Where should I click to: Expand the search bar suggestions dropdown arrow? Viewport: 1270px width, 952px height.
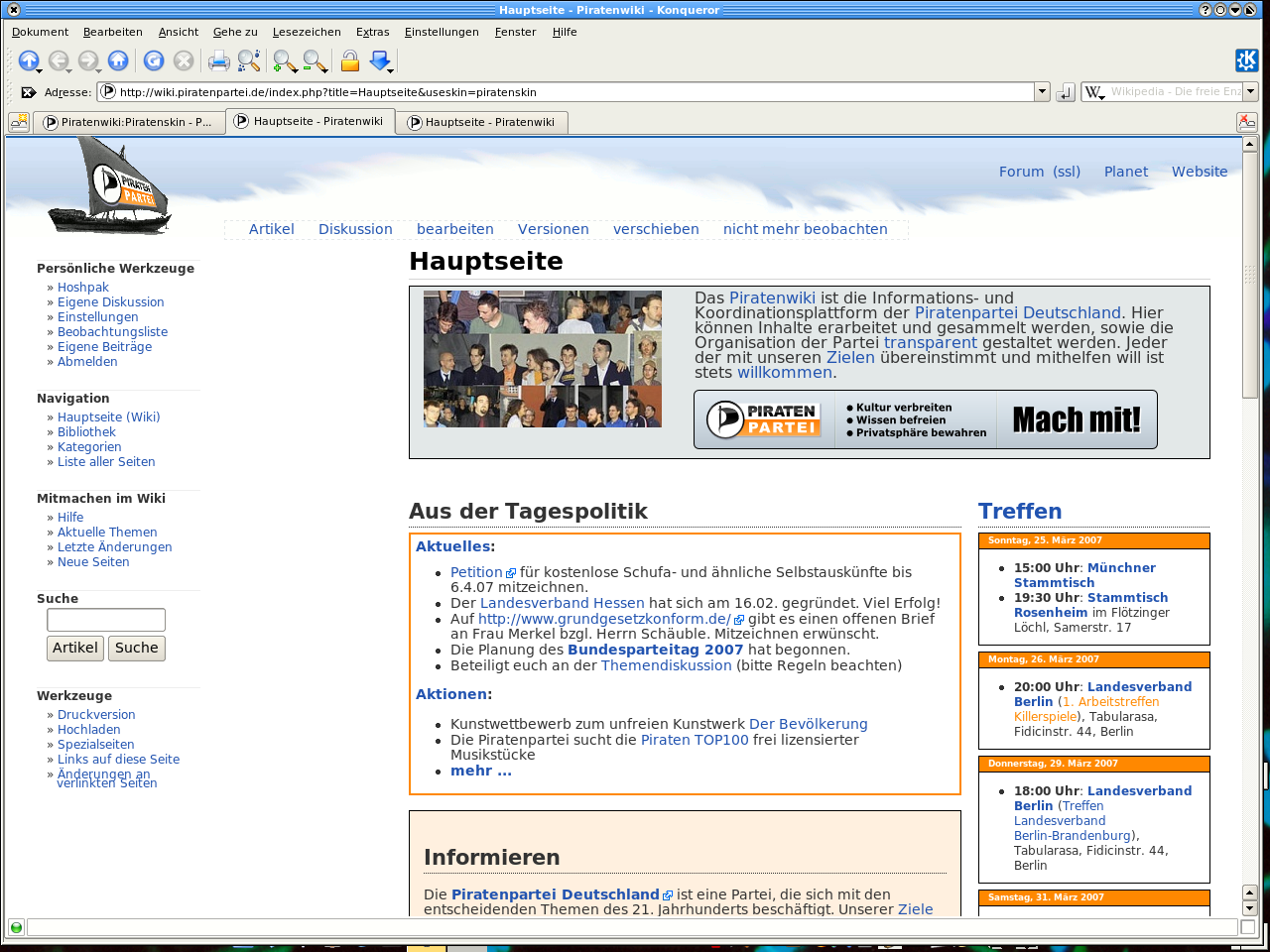(1250, 92)
